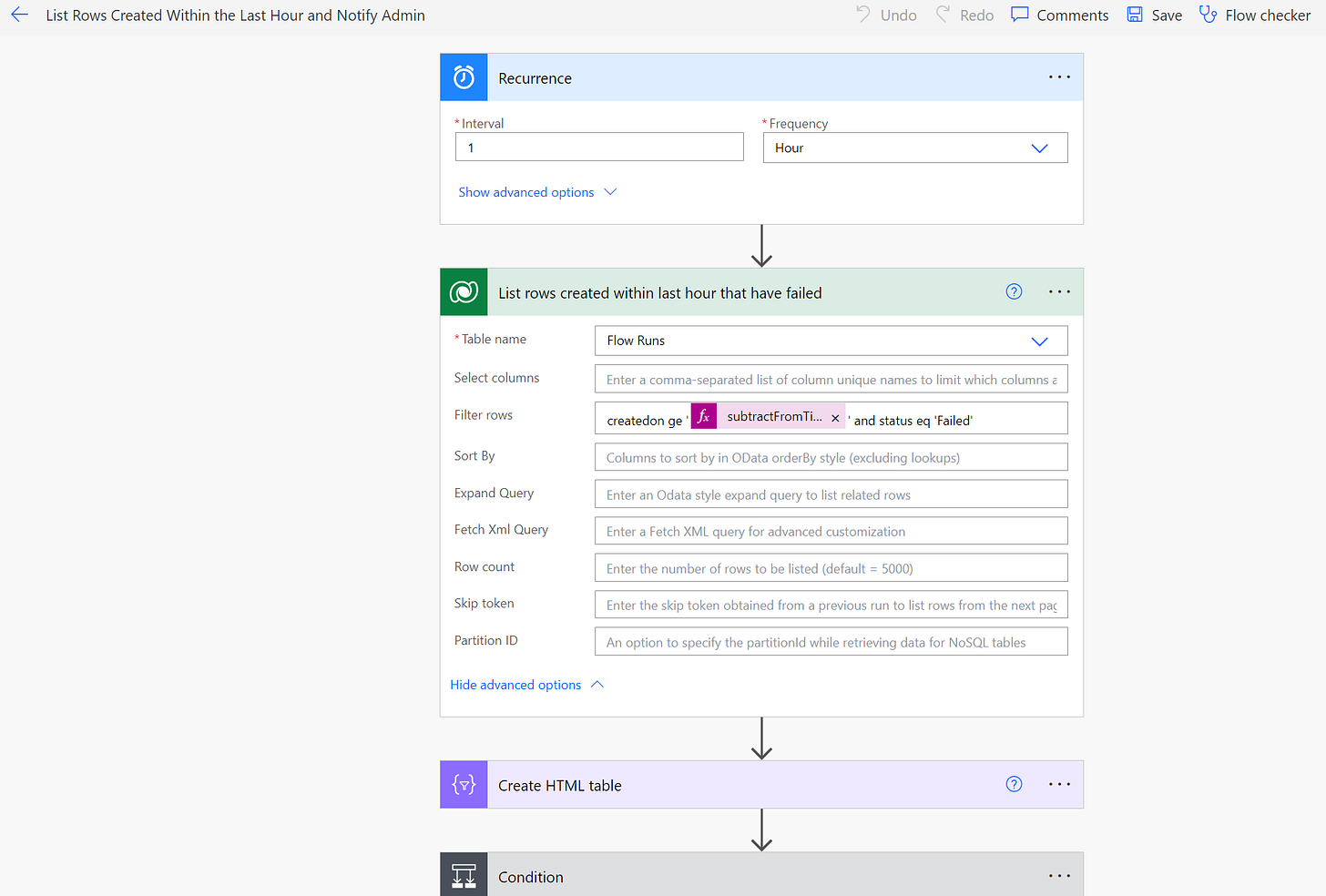Viewport: 1326px width, 896px height.
Task: Click the Expand Query input field
Action: 831,494
